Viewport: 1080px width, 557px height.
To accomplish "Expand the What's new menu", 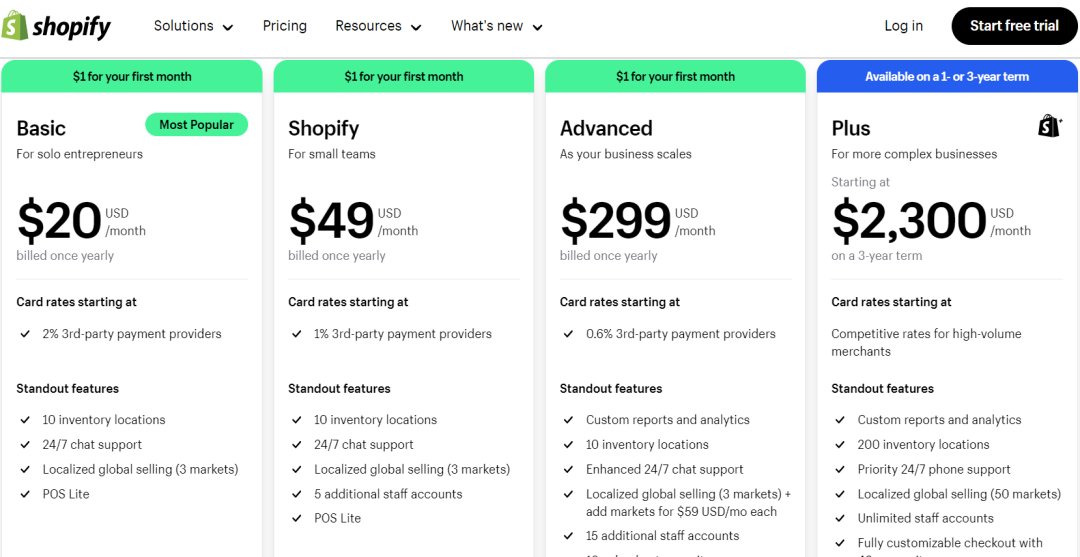I will (x=496, y=26).
